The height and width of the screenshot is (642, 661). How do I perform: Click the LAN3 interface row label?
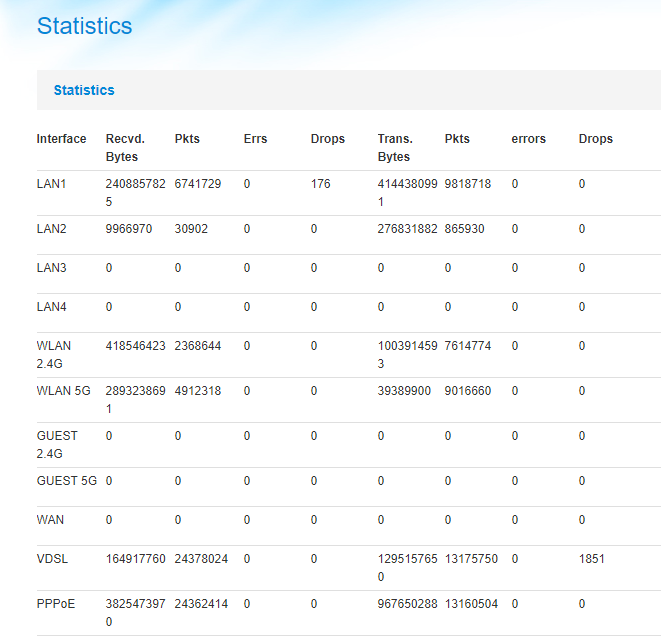pyautogui.click(x=51, y=268)
